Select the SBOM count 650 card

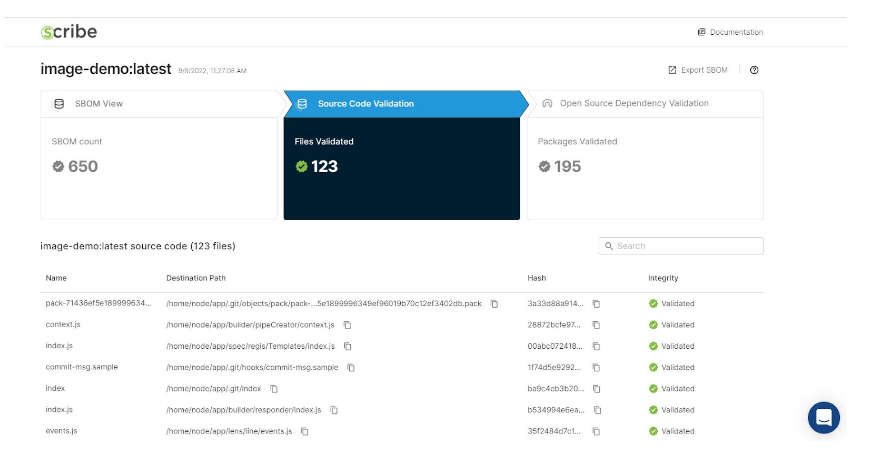[x=159, y=167]
